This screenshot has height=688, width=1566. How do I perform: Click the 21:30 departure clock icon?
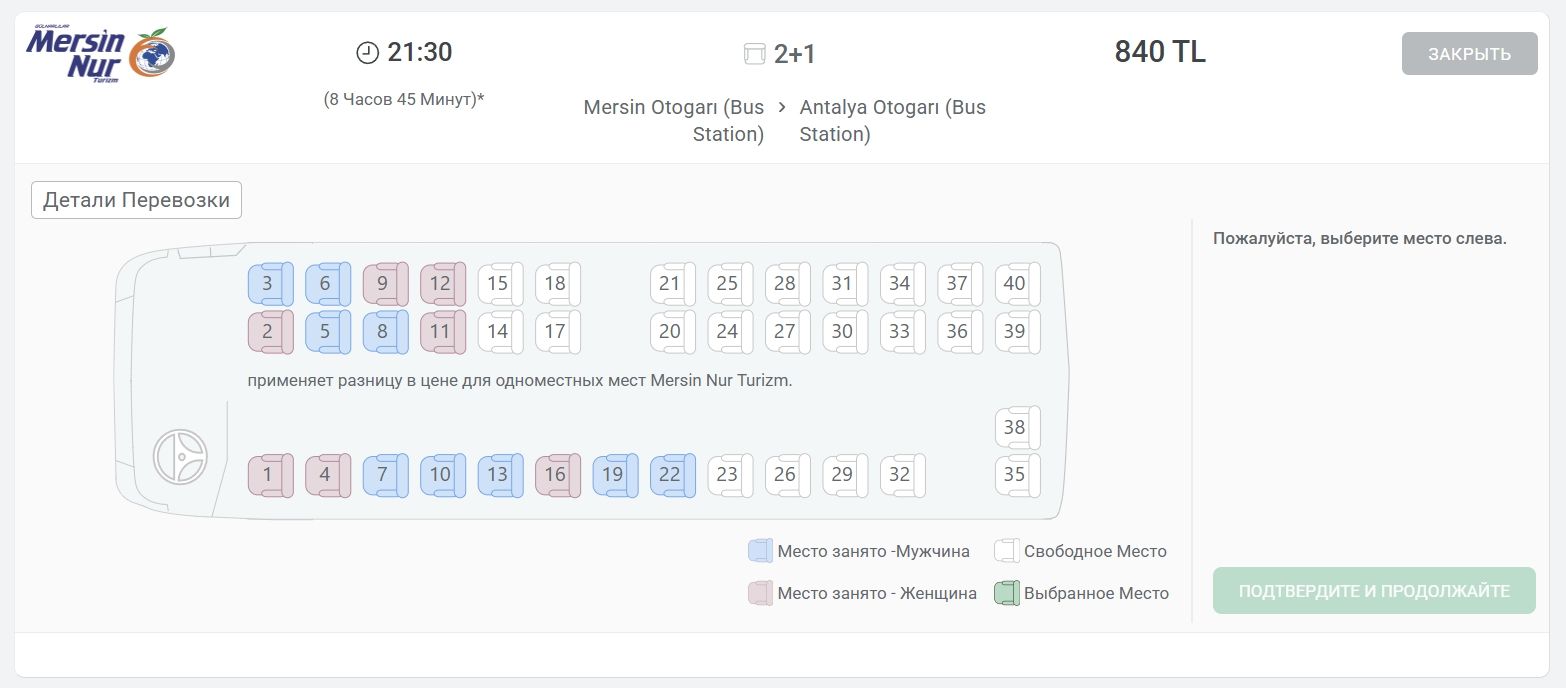(x=368, y=53)
